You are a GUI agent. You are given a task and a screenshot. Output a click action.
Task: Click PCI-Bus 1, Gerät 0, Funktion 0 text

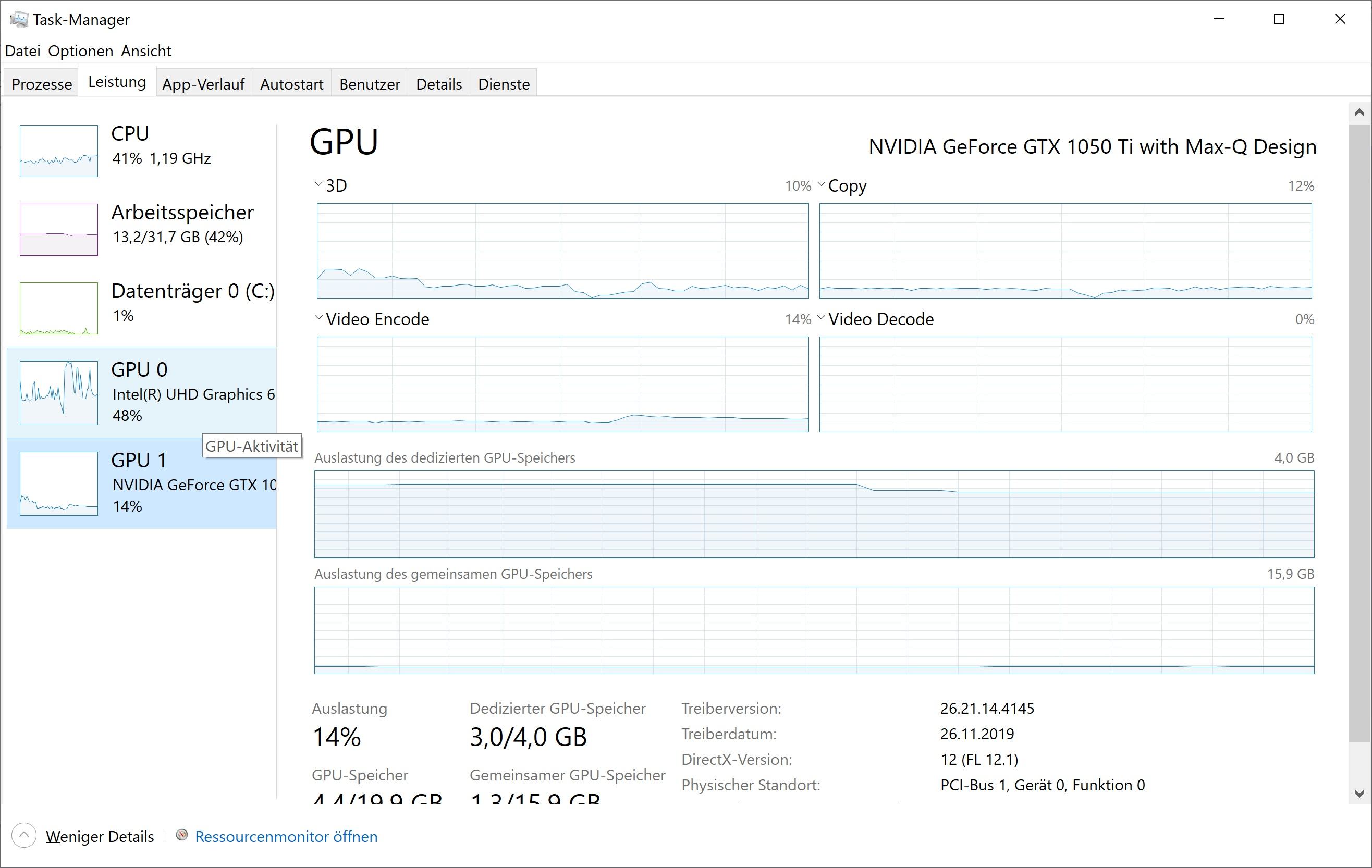point(1043,785)
